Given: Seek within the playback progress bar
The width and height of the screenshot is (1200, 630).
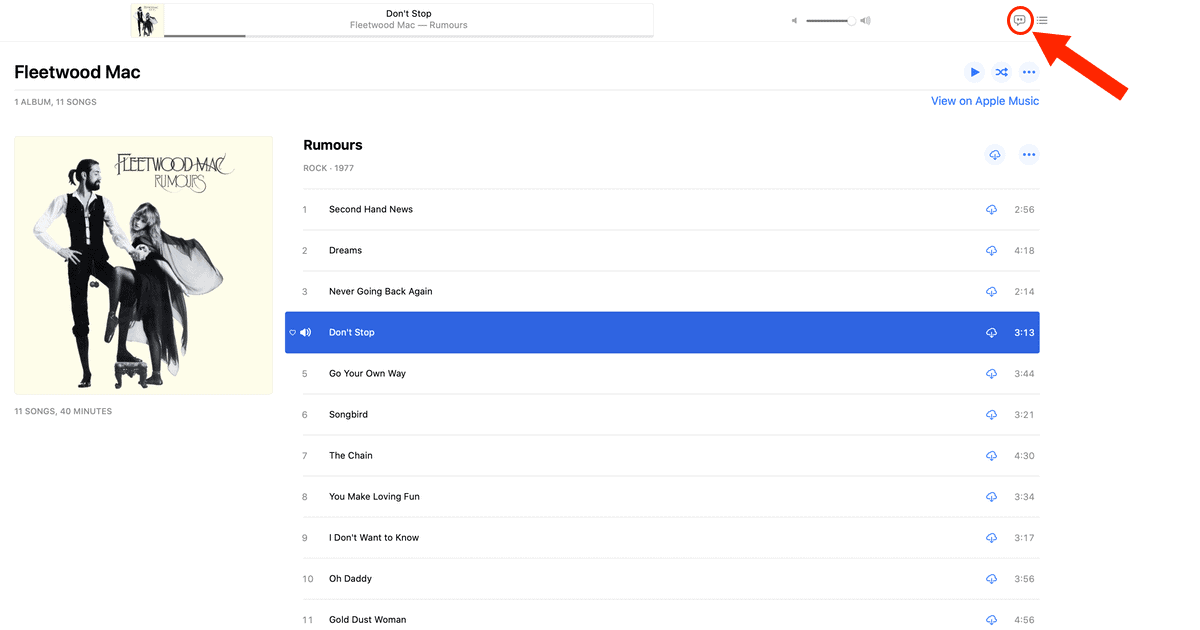Looking at the screenshot, I should click(408, 36).
